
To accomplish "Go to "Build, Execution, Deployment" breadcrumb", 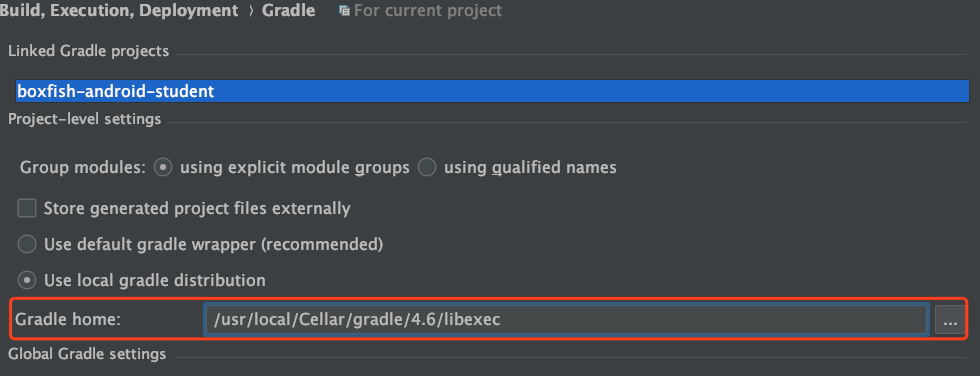I will pyautogui.click(x=119, y=11).
